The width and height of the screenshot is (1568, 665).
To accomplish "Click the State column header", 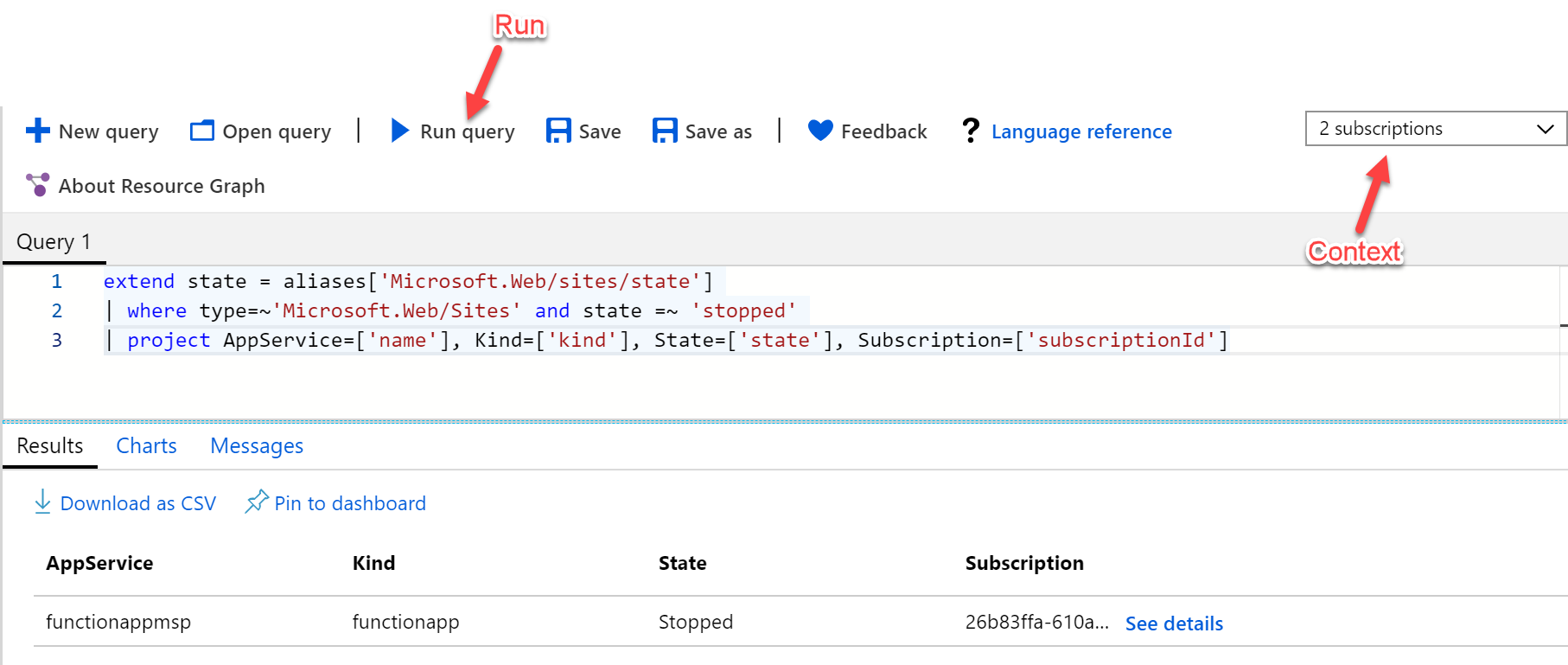I will 682,563.
